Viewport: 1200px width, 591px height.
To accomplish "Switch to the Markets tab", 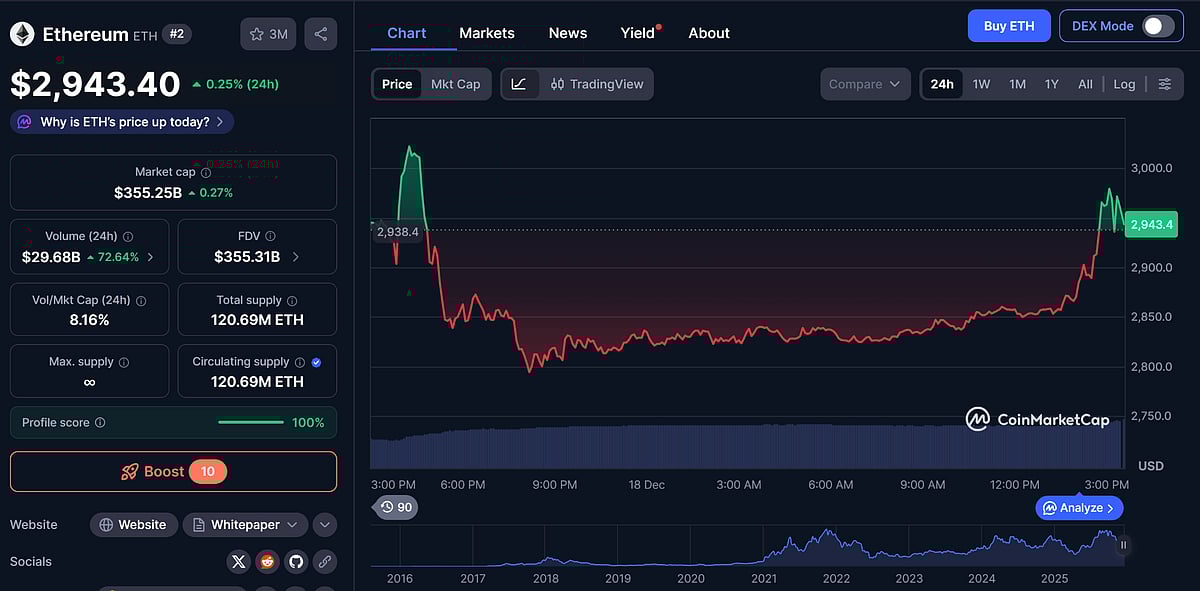I will 487,33.
